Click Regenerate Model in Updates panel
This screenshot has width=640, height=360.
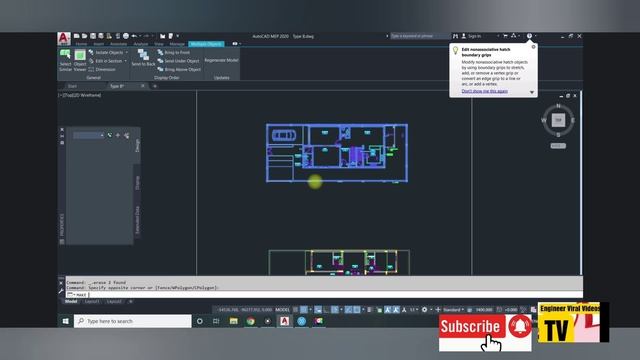(x=221, y=60)
